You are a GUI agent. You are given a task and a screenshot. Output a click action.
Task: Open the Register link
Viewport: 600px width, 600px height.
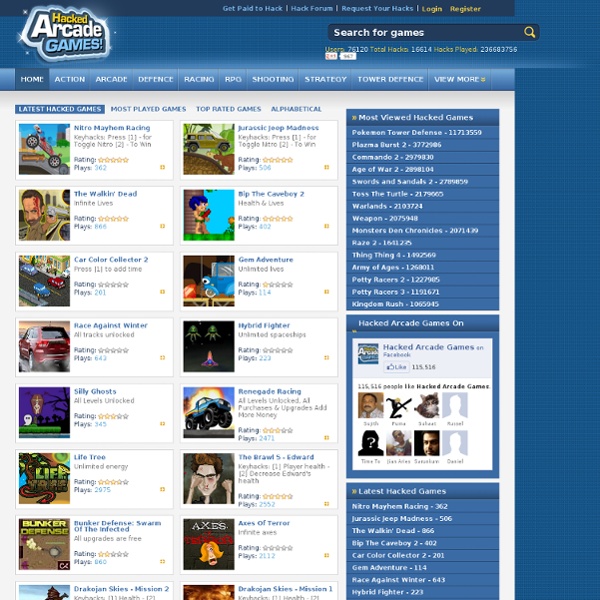[x=465, y=8]
